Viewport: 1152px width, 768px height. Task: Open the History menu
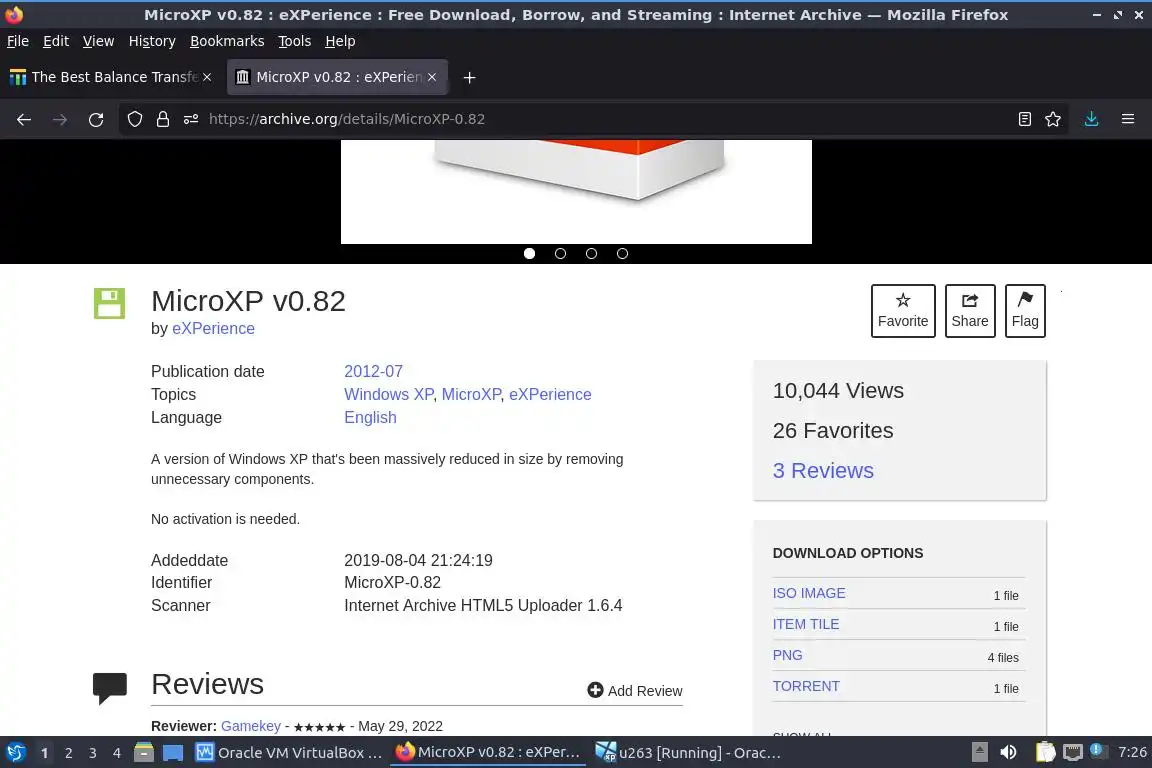(152, 41)
